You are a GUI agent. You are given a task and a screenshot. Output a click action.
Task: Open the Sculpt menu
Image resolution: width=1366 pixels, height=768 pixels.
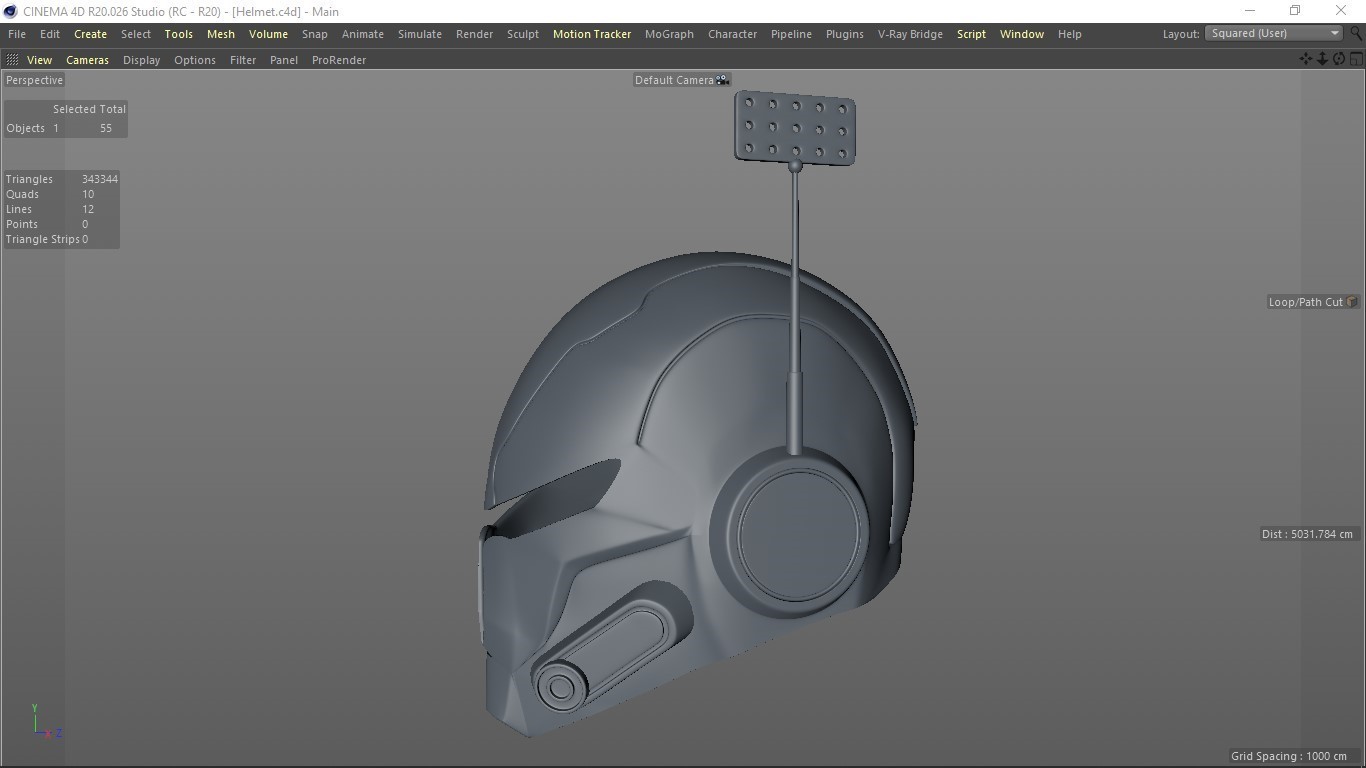pyautogui.click(x=522, y=34)
